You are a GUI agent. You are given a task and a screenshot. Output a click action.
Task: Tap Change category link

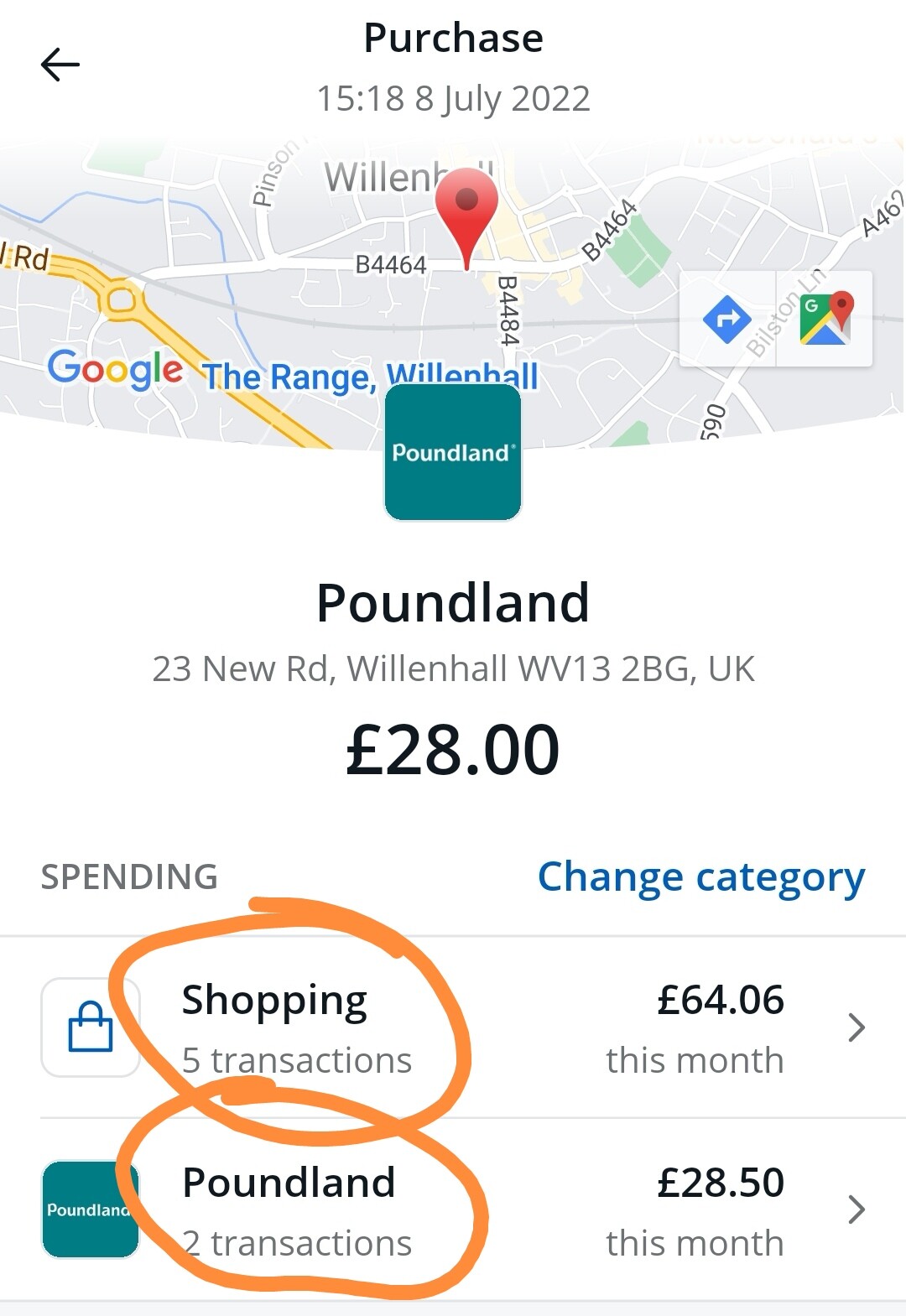click(x=700, y=877)
